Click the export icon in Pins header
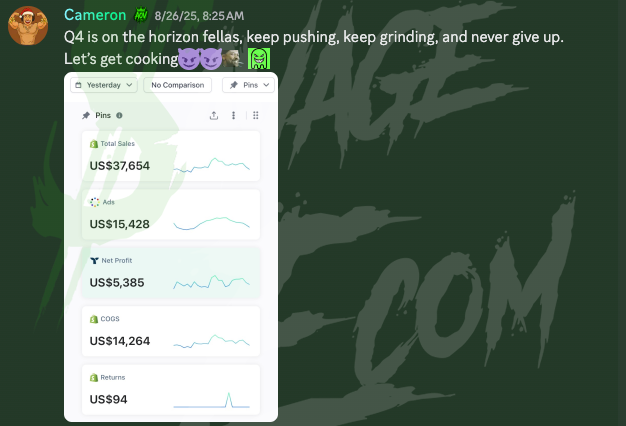 click(213, 116)
